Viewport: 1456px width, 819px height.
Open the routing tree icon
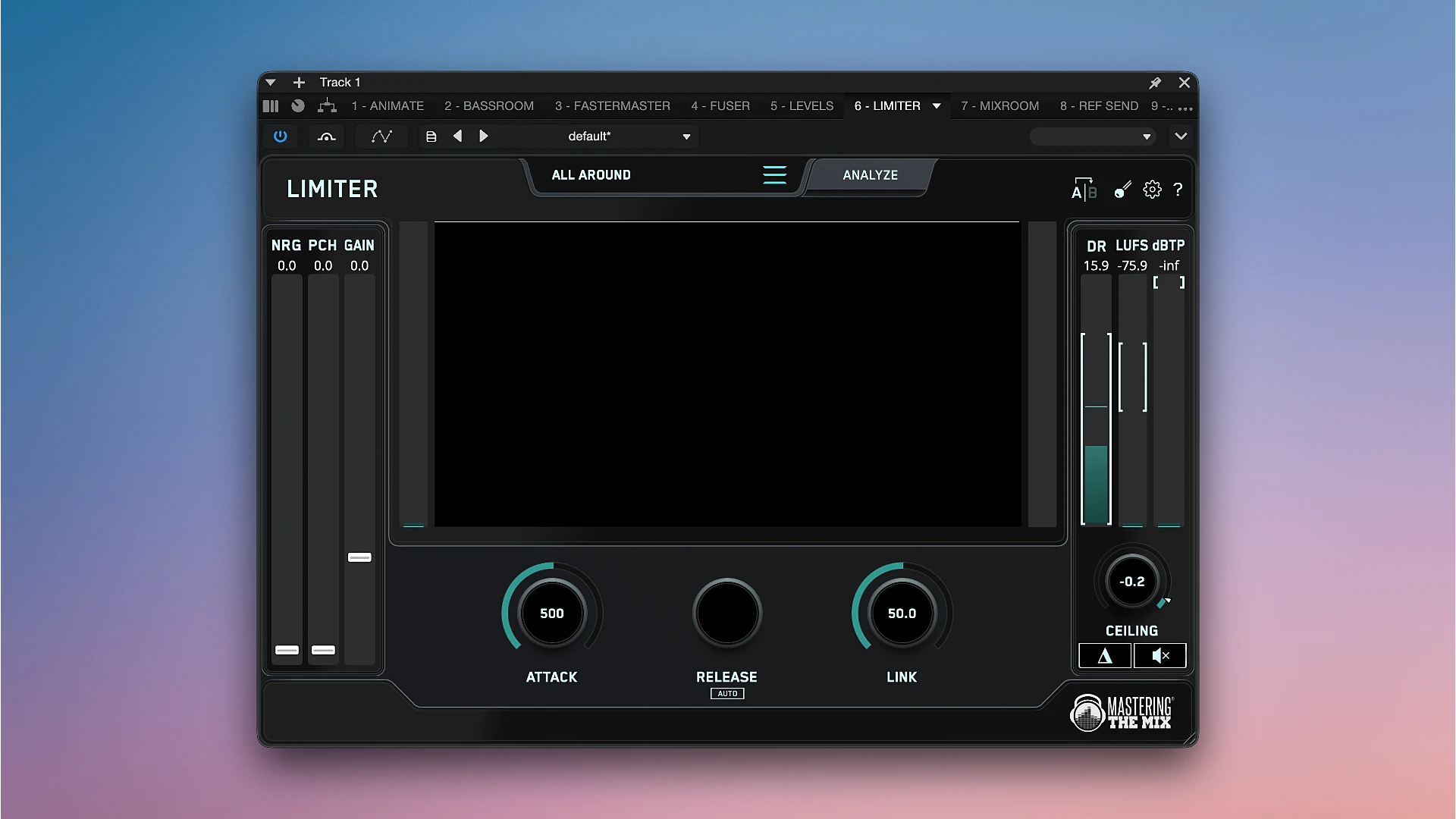[x=327, y=106]
